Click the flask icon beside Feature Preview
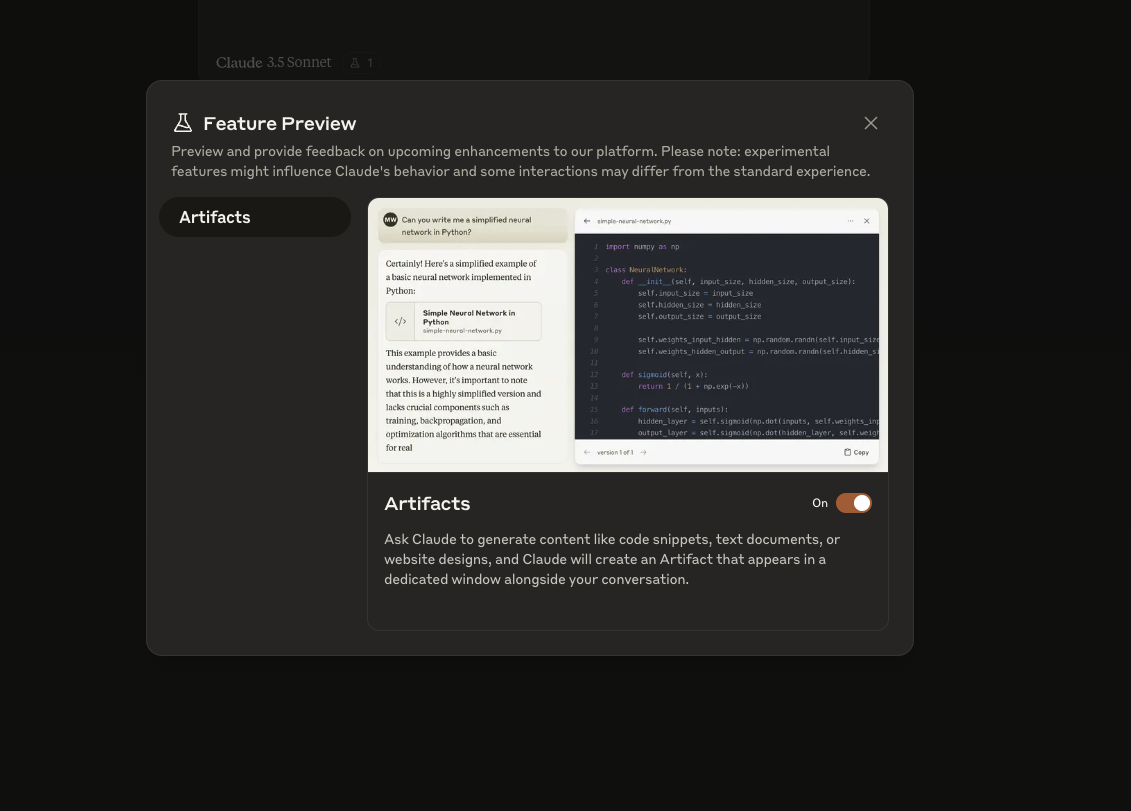The height and width of the screenshot is (811, 1131). (x=183, y=123)
